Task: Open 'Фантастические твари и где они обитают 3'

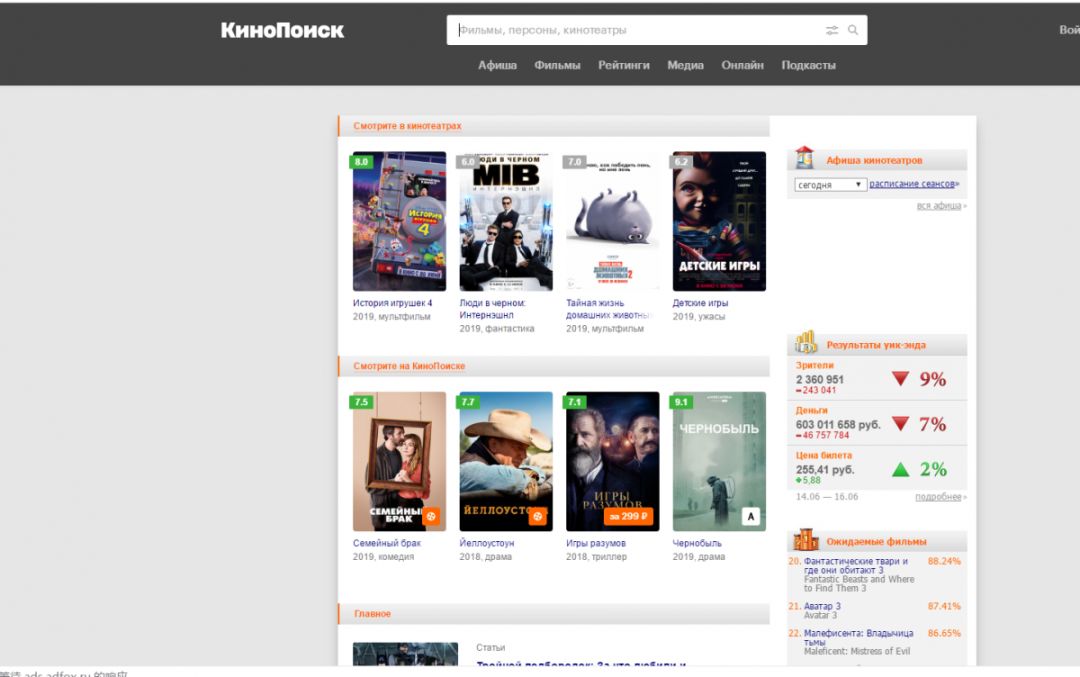Action: pyautogui.click(x=855, y=565)
